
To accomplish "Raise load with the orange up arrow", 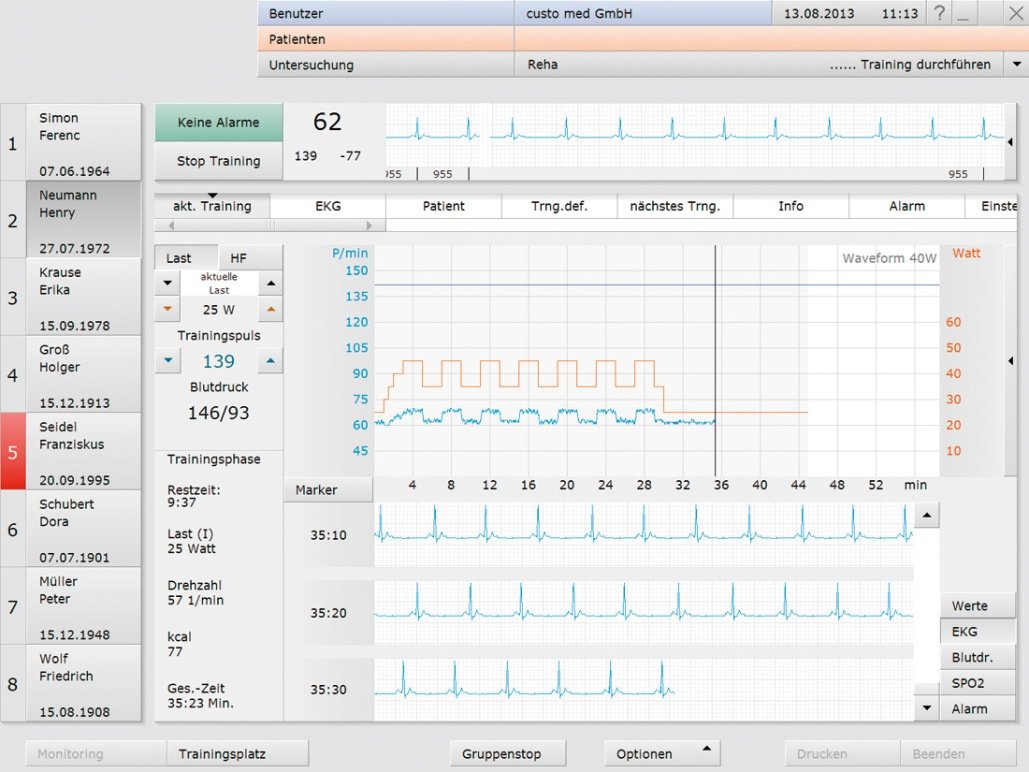I will 270,309.
